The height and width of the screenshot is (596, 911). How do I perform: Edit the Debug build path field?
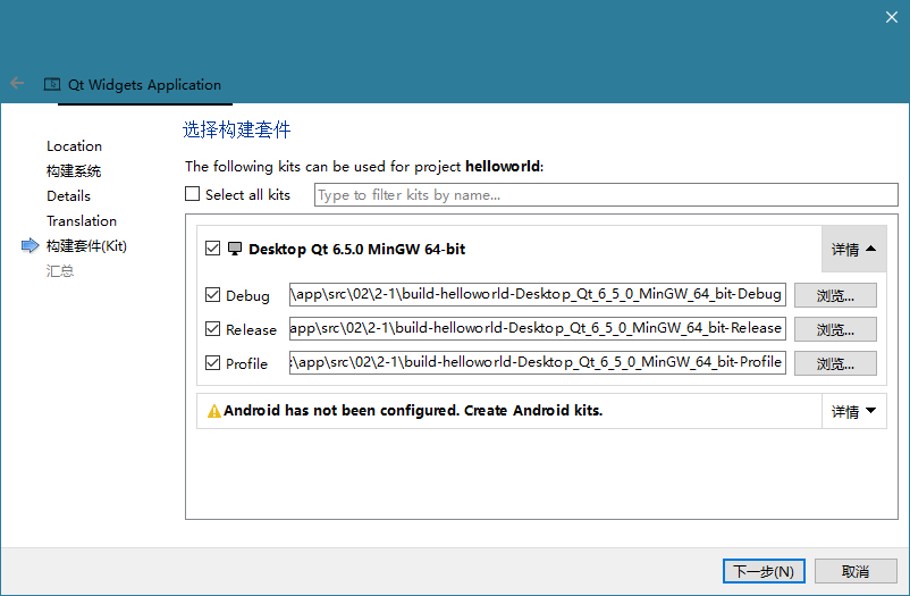[537, 295]
